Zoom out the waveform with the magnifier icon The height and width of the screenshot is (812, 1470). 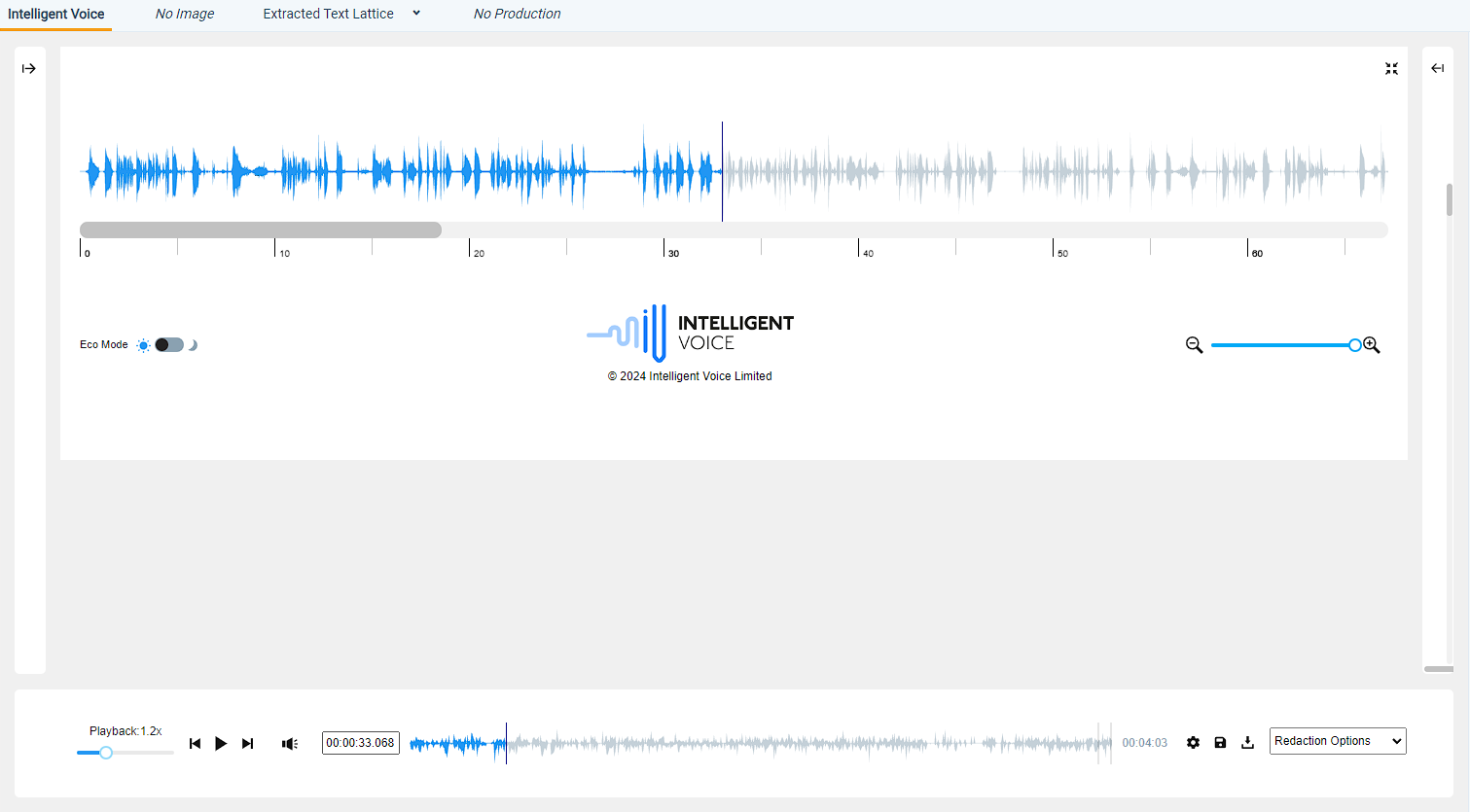point(1195,344)
